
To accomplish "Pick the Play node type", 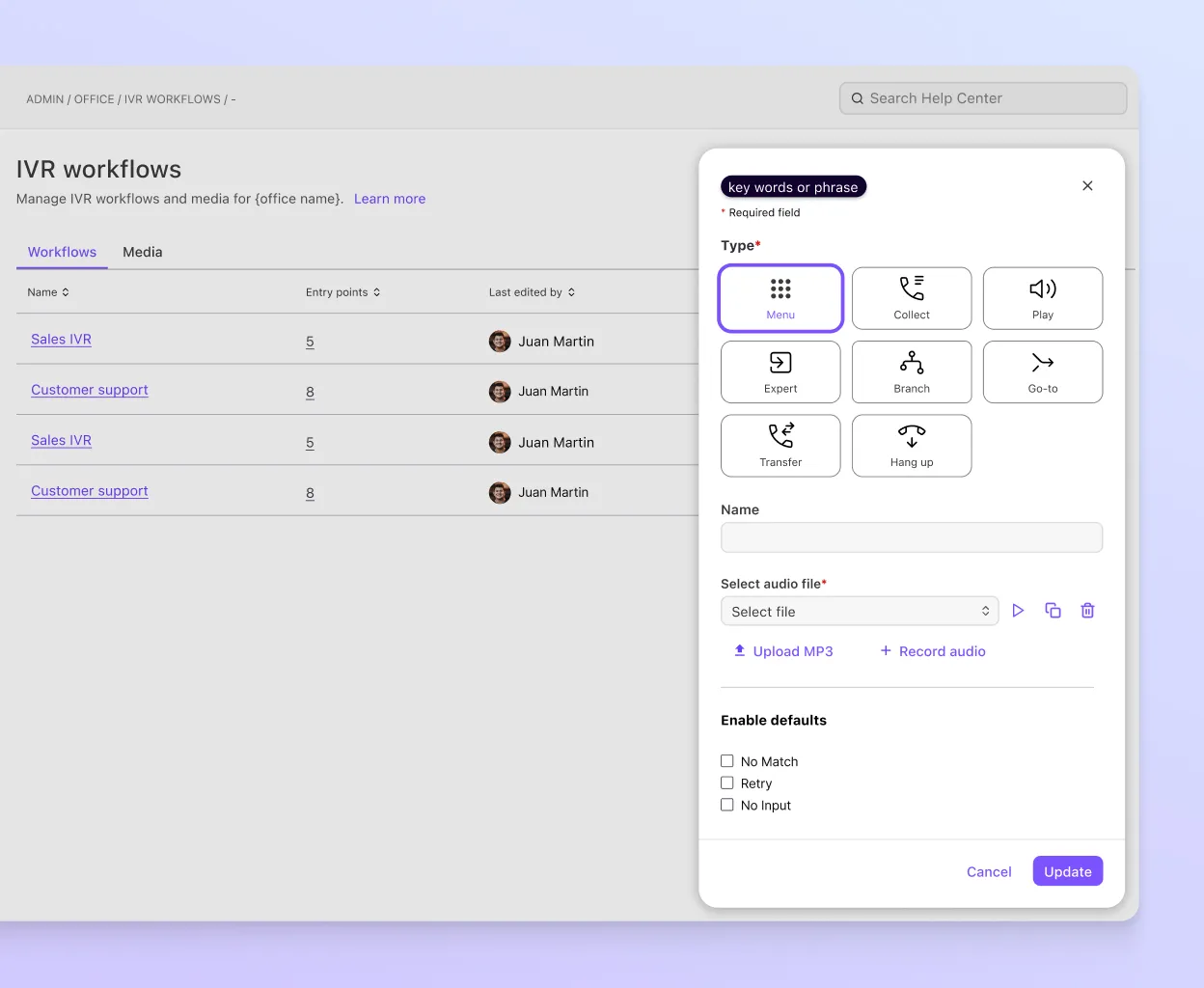I will click(x=1043, y=298).
